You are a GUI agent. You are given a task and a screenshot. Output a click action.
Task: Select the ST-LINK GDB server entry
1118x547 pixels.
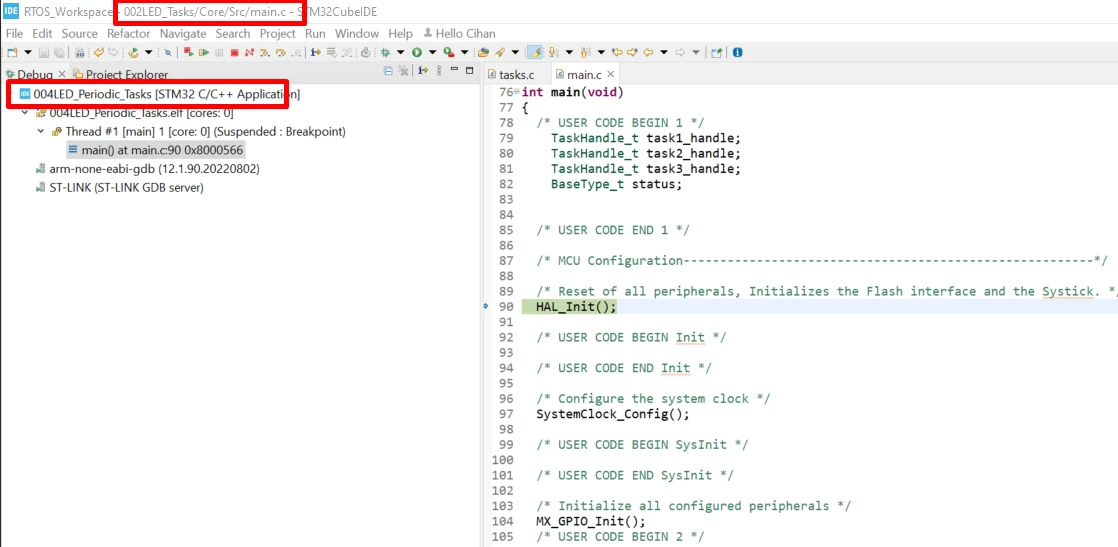120,188
